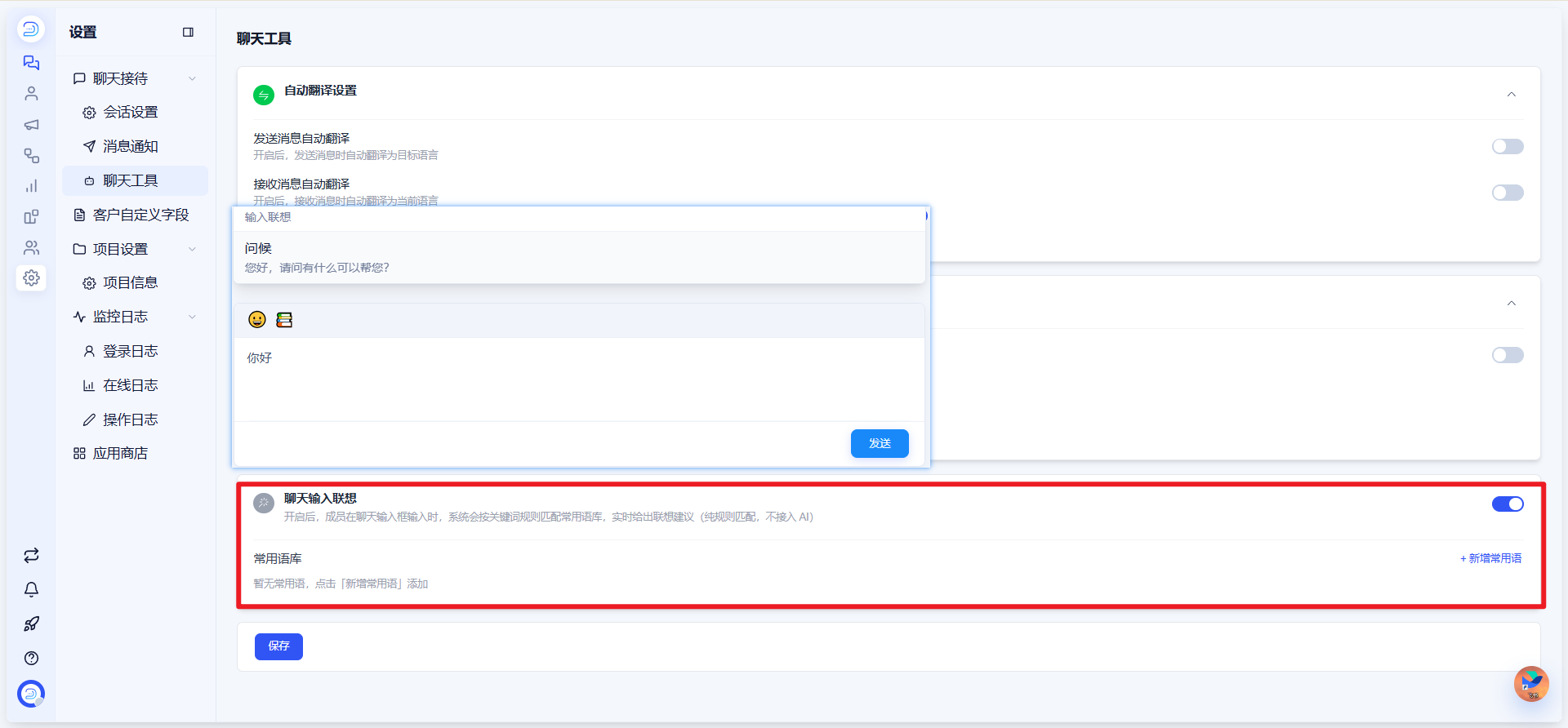
Task: Open the workflow routing icon in left rail
Action: tap(31, 155)
